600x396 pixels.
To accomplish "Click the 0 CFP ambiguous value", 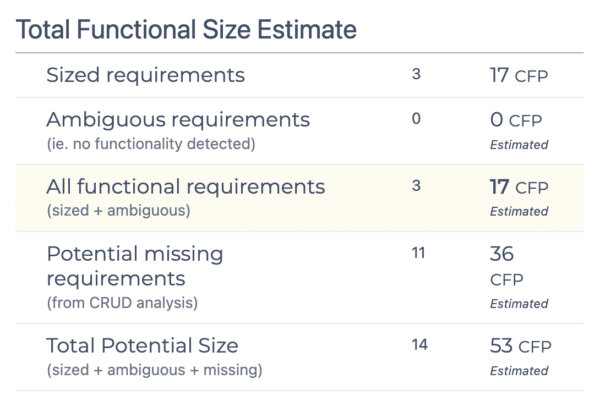I will 516,120.
